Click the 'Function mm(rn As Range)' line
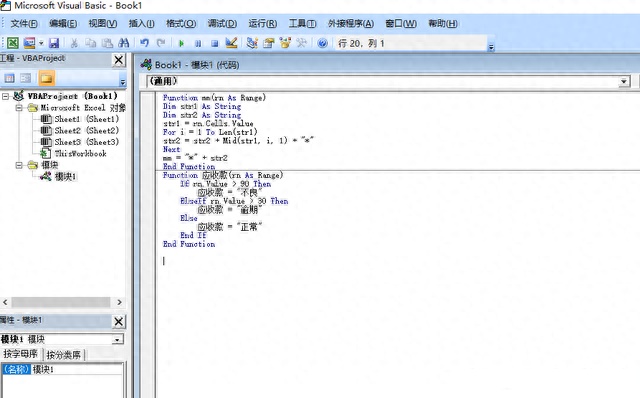Viewport: 640px width, 398px height. click(214, 98)
